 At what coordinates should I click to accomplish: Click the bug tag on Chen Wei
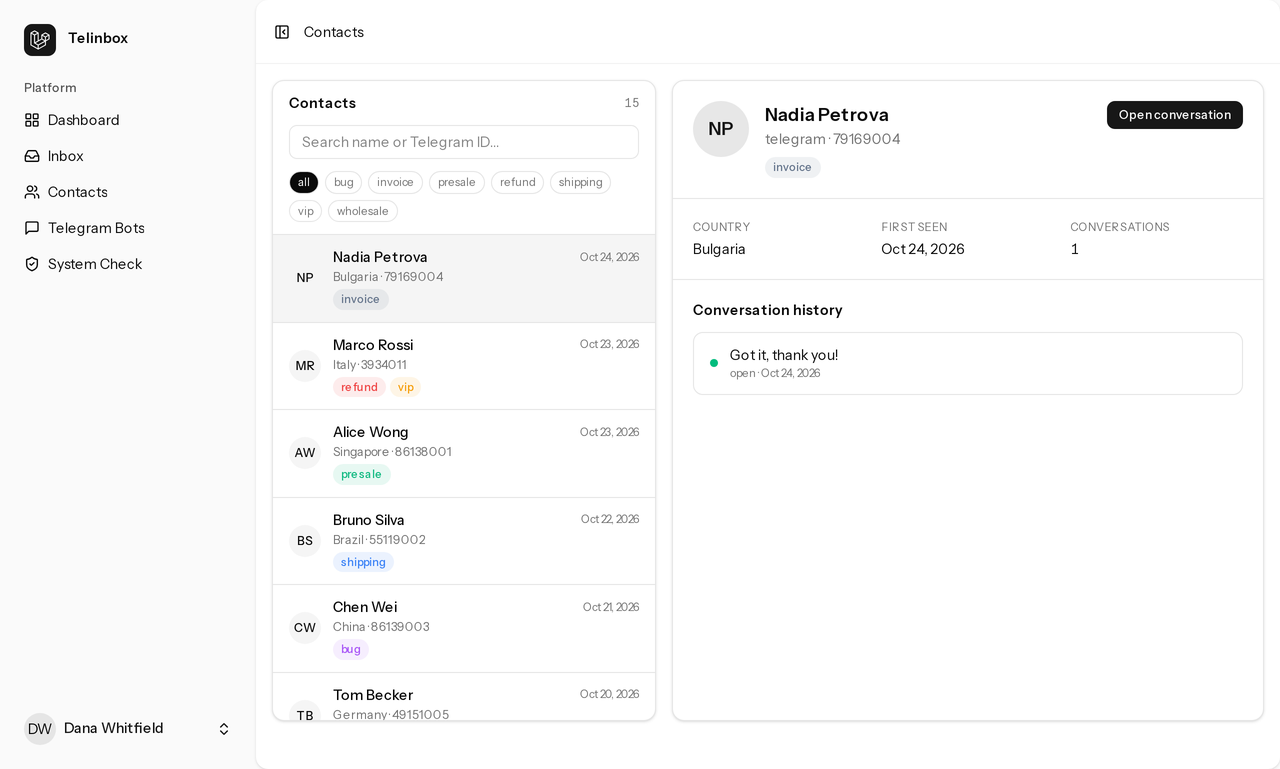[x=351, y=649]
